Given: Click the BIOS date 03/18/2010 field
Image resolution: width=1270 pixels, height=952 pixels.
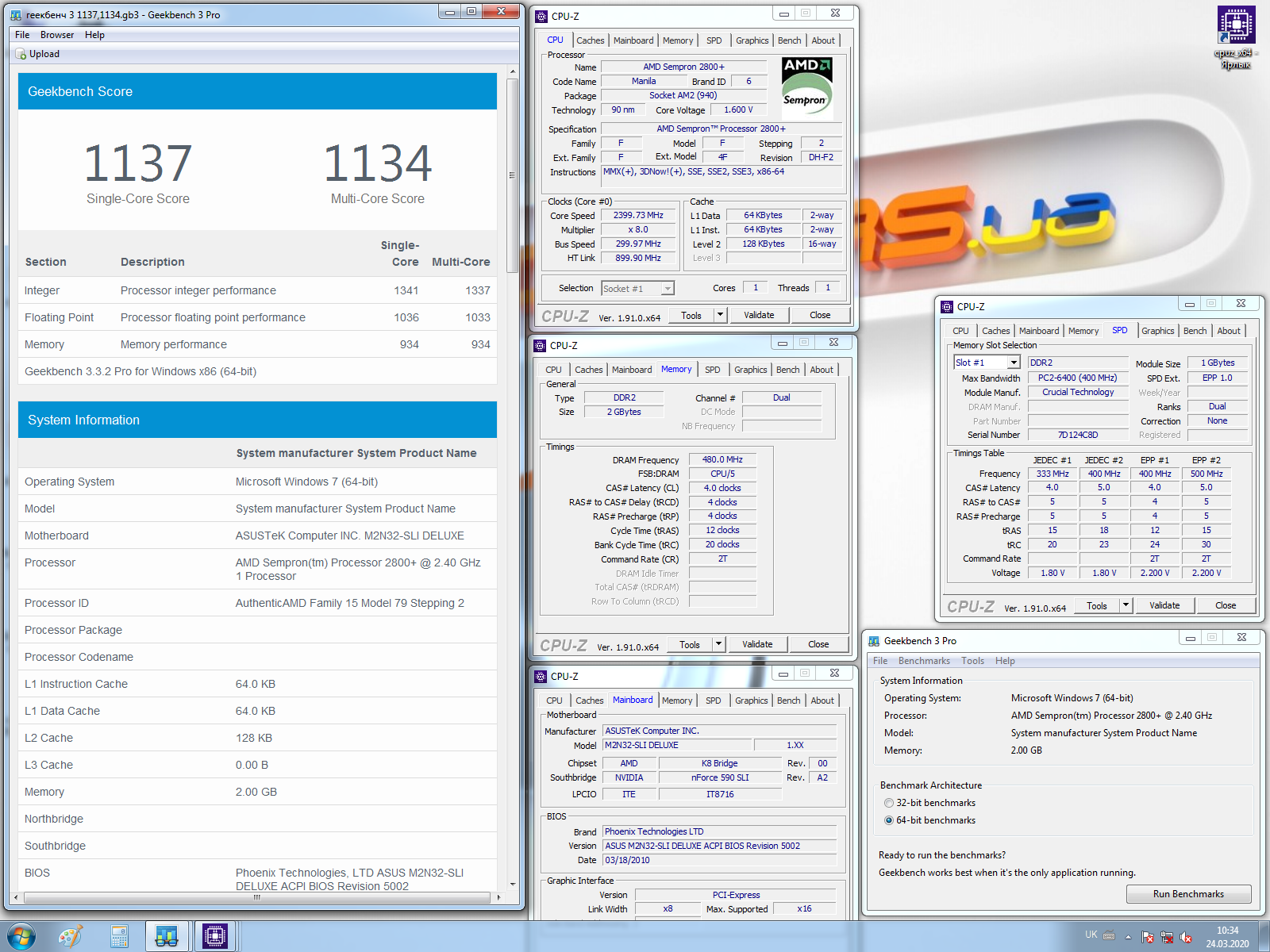Looking at the screenshot, I should click(719, 860).
